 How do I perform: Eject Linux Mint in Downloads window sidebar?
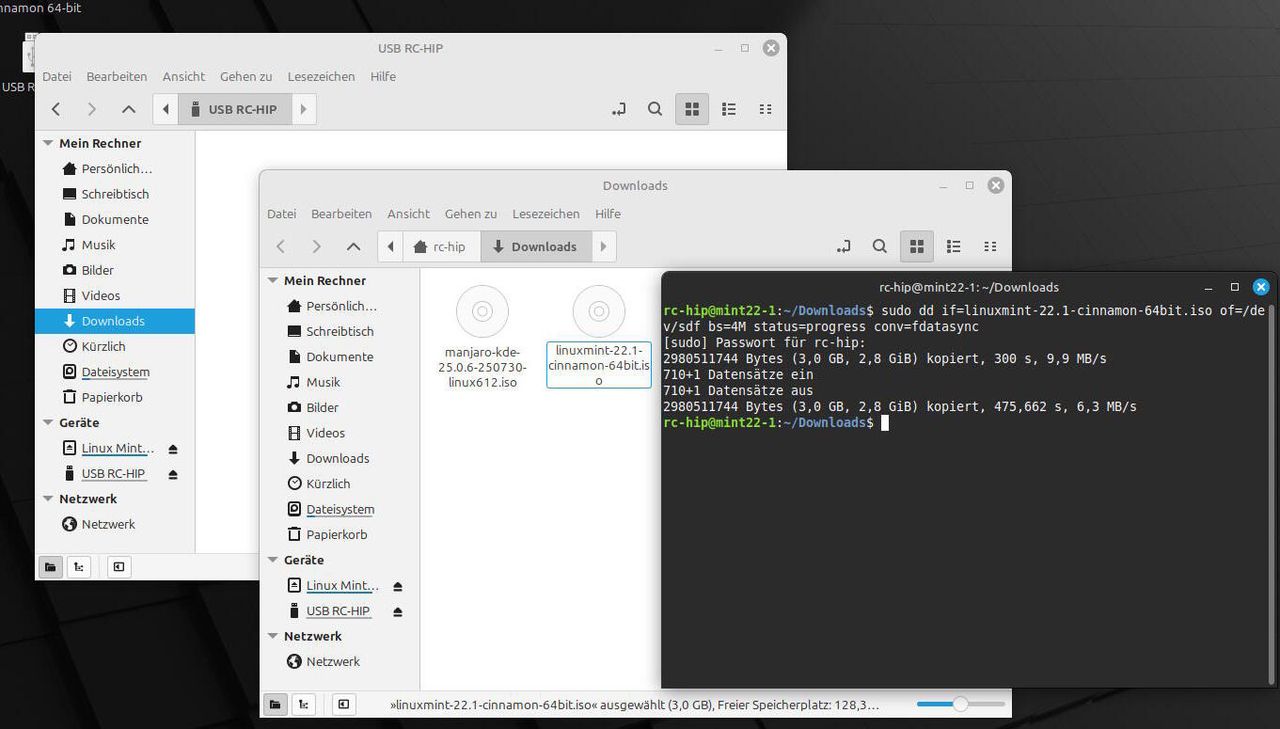(x=398, y=586)
